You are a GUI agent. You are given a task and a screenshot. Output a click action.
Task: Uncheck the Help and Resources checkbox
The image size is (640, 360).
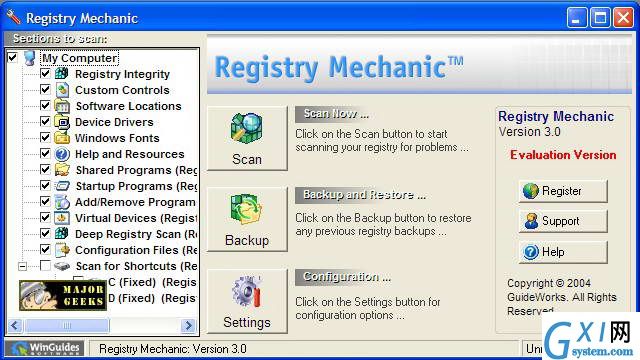click(45, 153)
